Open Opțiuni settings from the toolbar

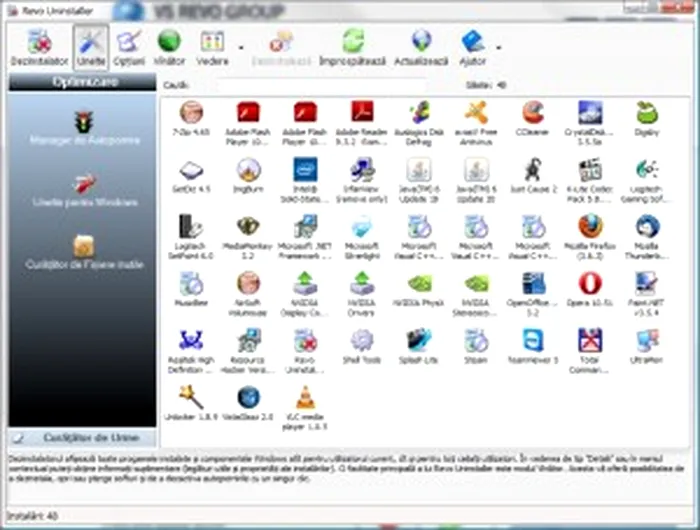click(x=128, y=46)
